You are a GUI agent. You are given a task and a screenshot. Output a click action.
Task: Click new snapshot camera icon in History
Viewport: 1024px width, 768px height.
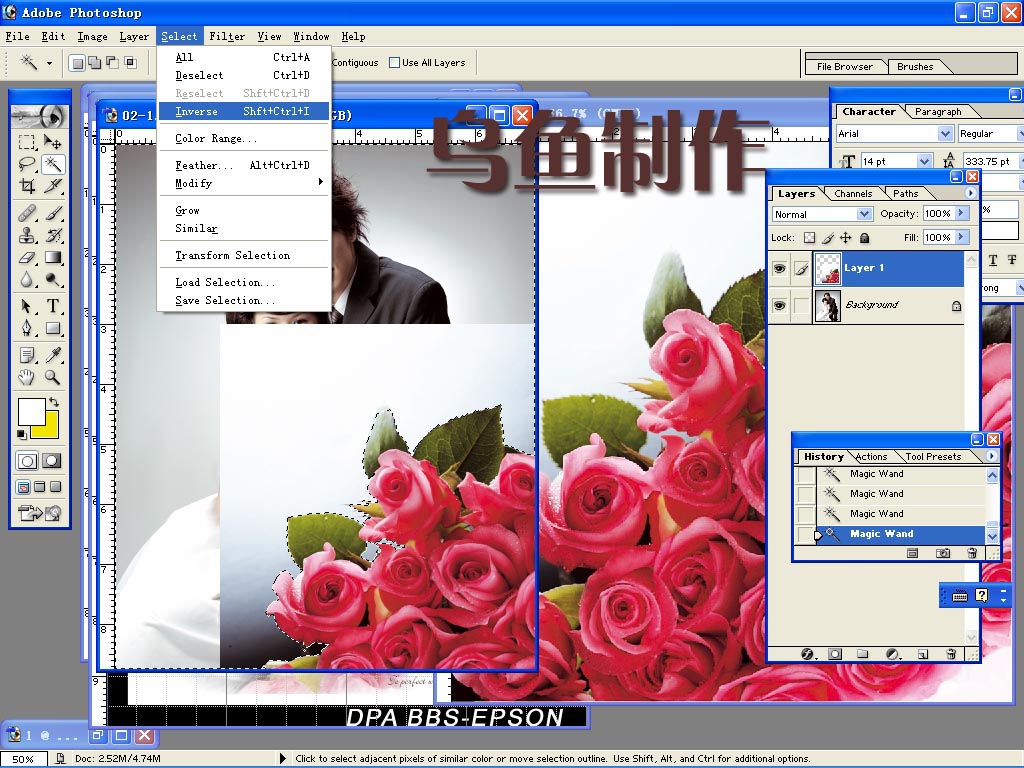(x=942, y=553)
